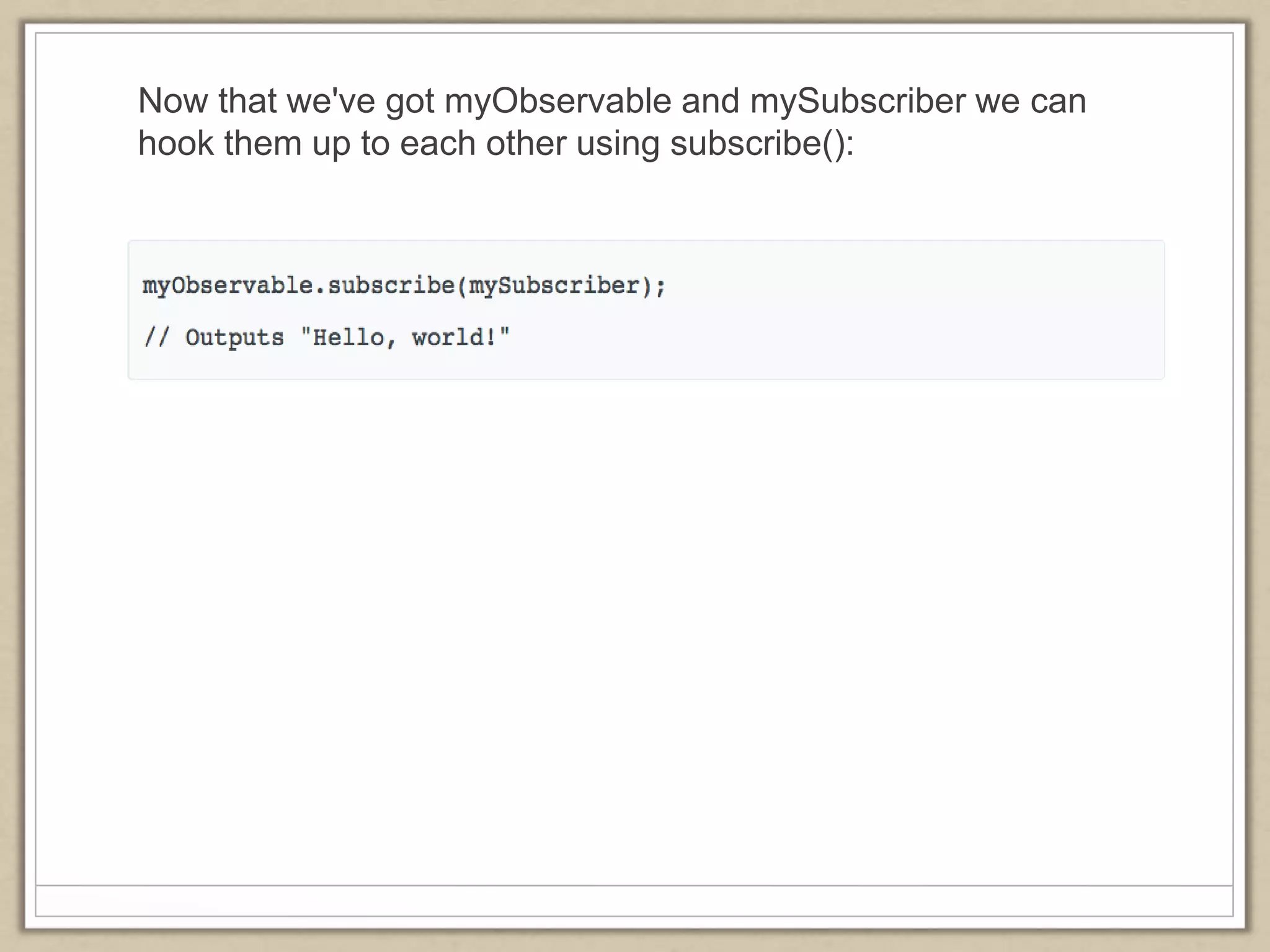The width and height of the screenshot is (1270, 952).
Task: Click the word "hook" in the heading
Action: point(175,143)
